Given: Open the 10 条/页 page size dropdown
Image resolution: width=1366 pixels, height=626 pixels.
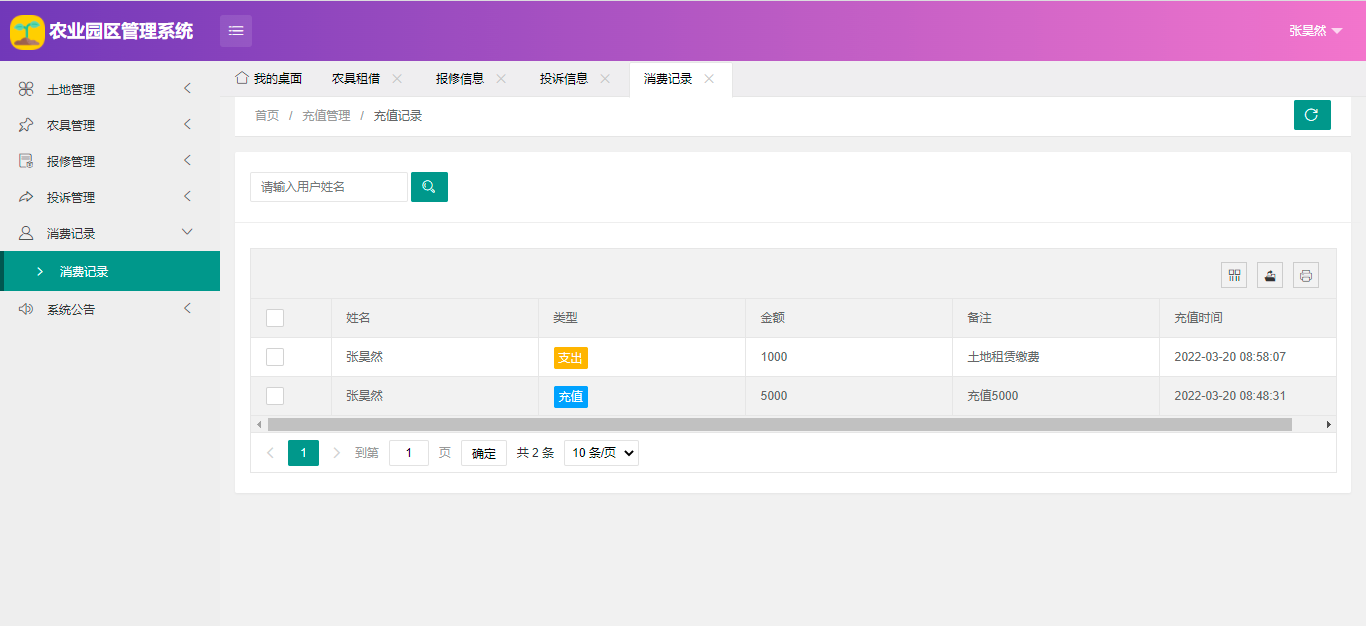Looking at the screenshot, I should 601,453.
